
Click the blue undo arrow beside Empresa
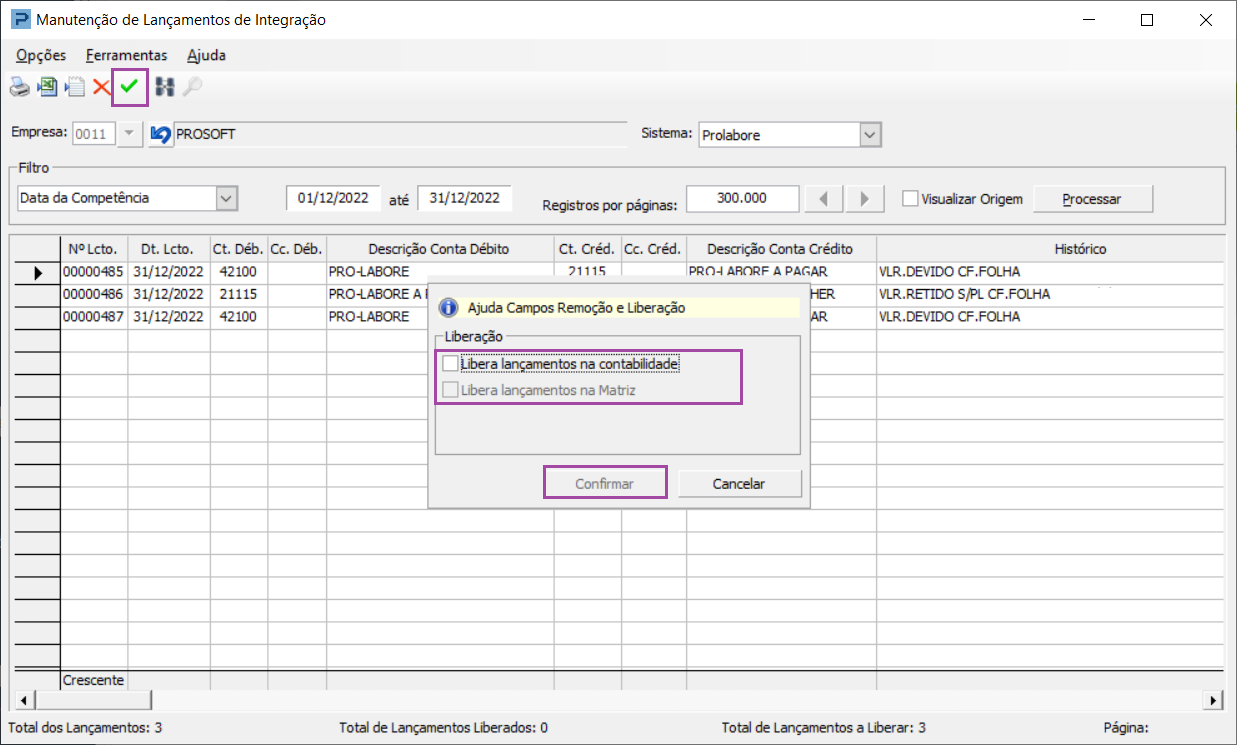pyautogui.click(x=160, y=134)
